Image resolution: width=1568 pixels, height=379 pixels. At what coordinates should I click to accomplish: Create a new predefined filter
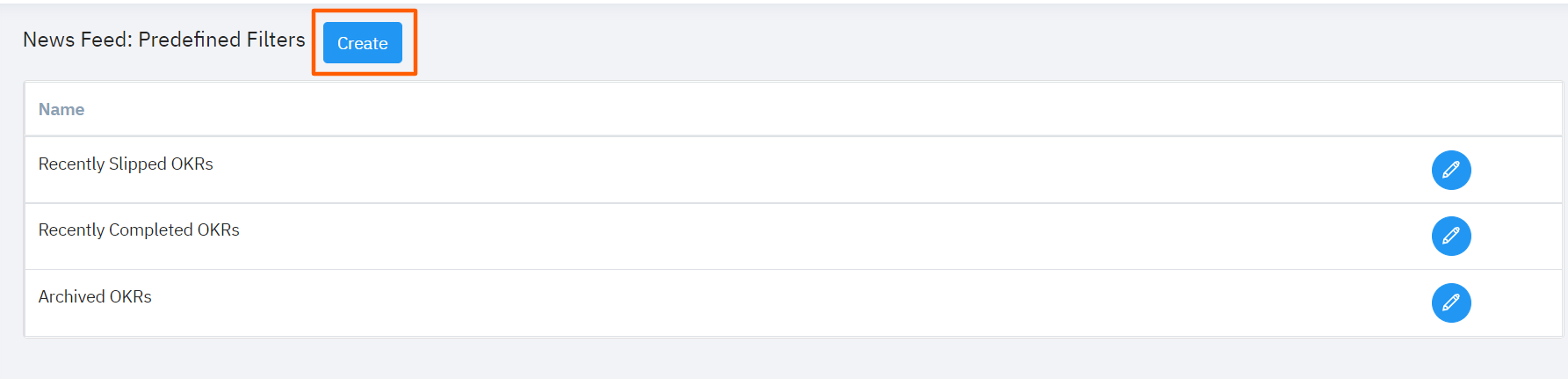[x=362, y=43]
